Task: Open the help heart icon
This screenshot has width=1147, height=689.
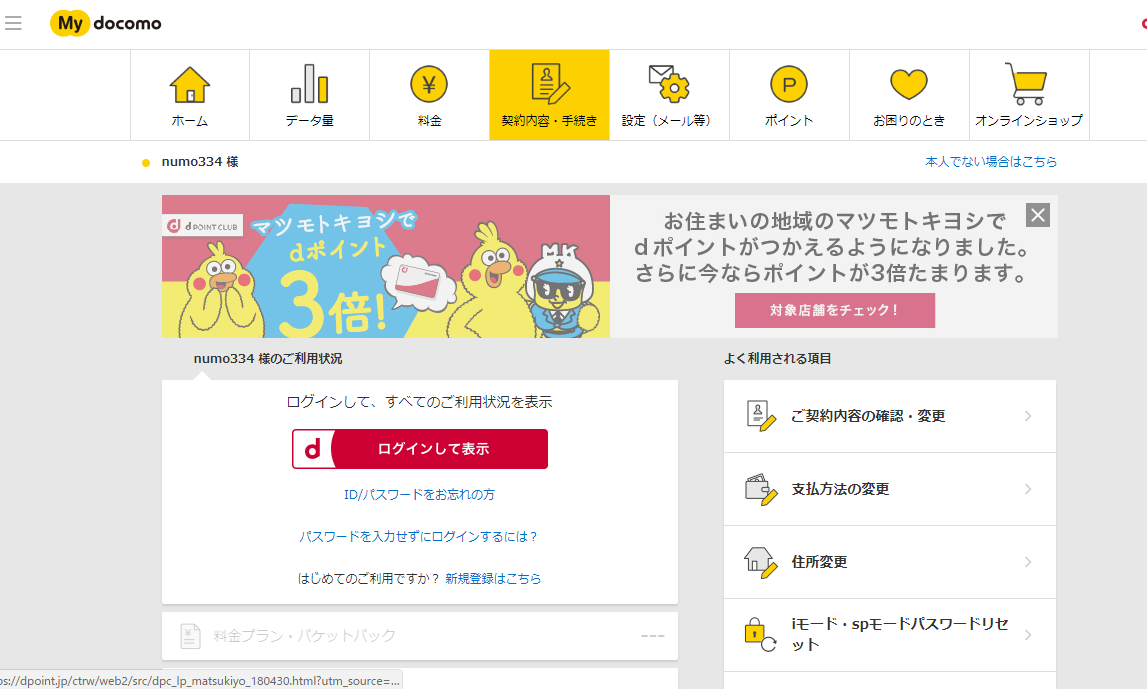Action: pos(908,85)
